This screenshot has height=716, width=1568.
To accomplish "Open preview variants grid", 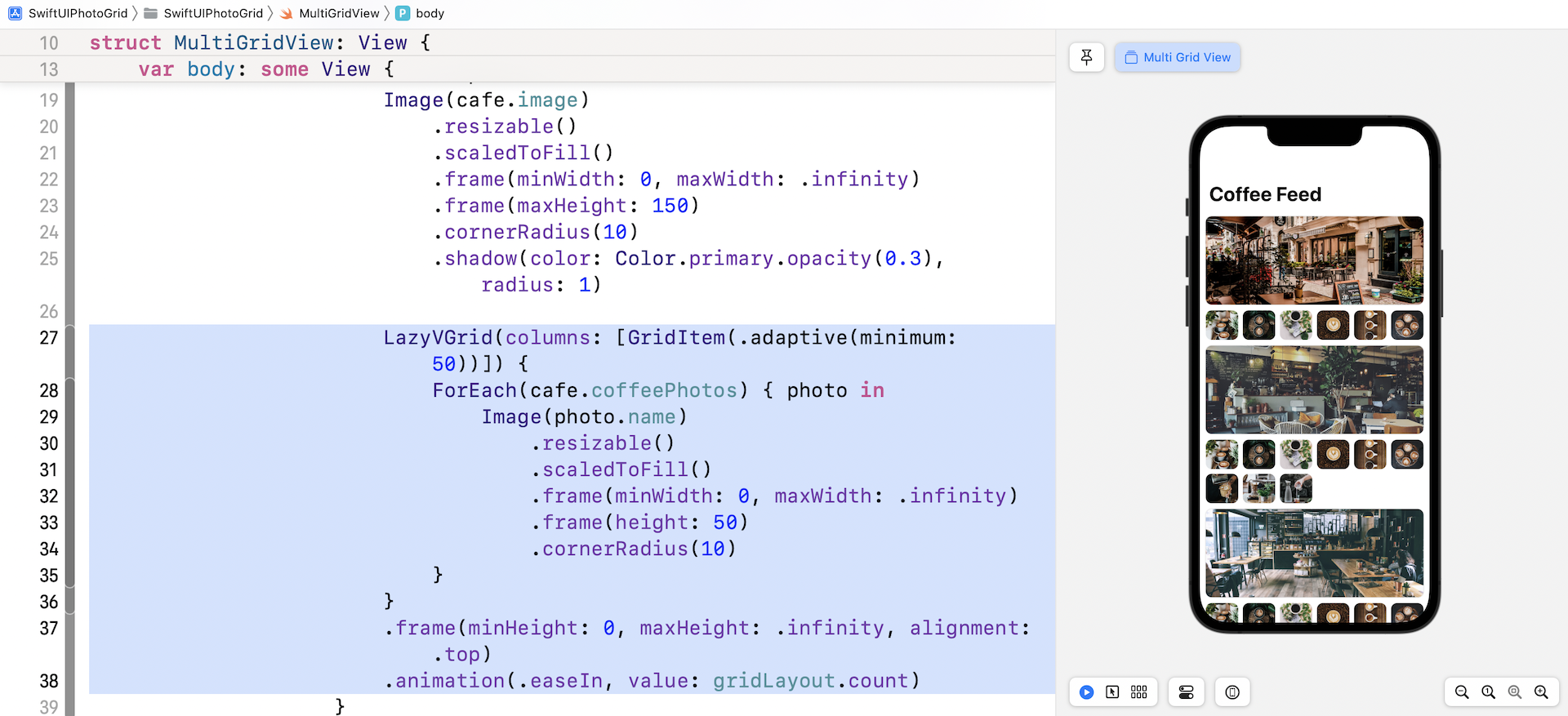I will tap(1139, 692).
